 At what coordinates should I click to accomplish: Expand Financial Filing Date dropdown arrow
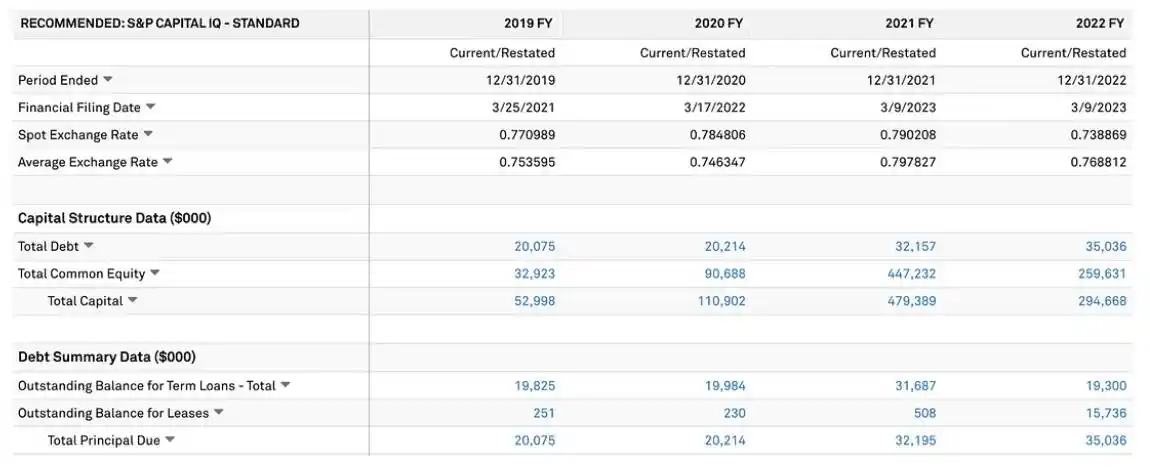point(151,107)
